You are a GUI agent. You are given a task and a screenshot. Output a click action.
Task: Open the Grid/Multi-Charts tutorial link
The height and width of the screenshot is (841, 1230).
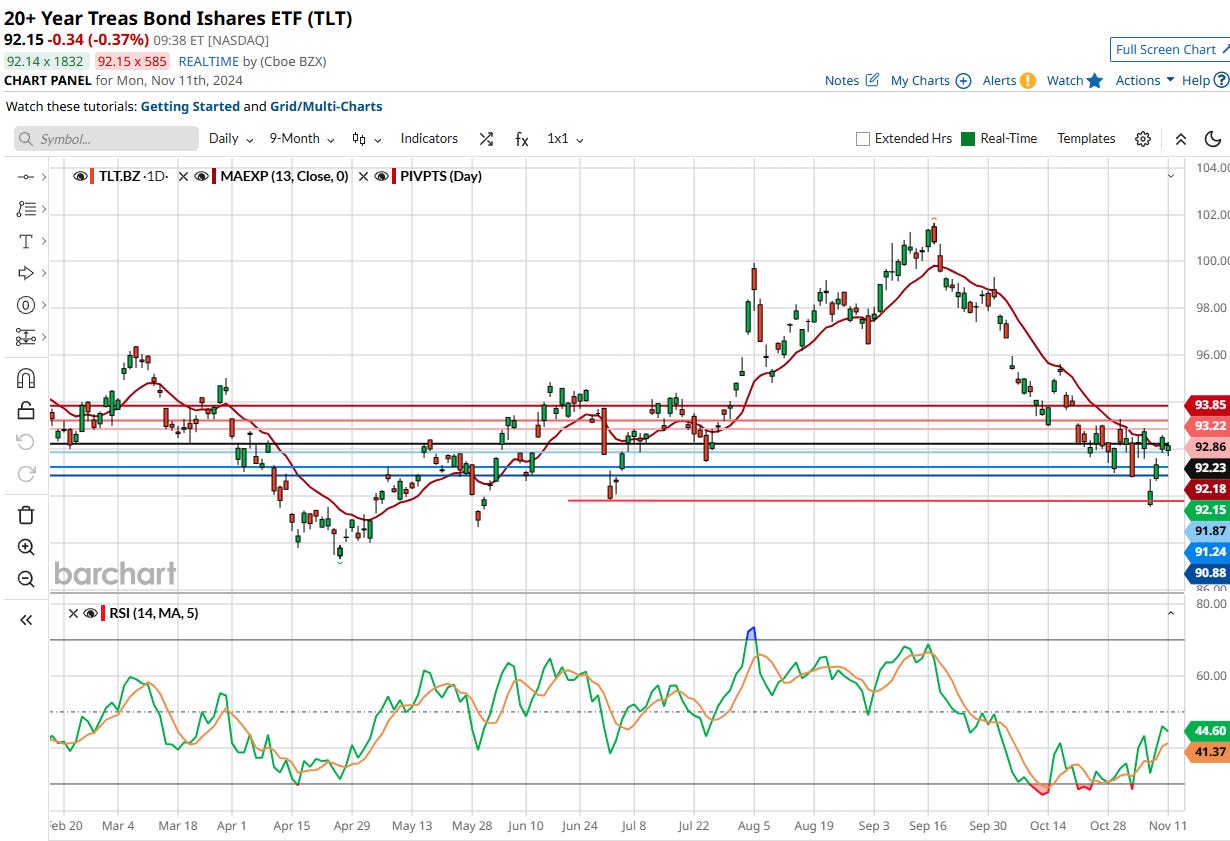[326, 106]
